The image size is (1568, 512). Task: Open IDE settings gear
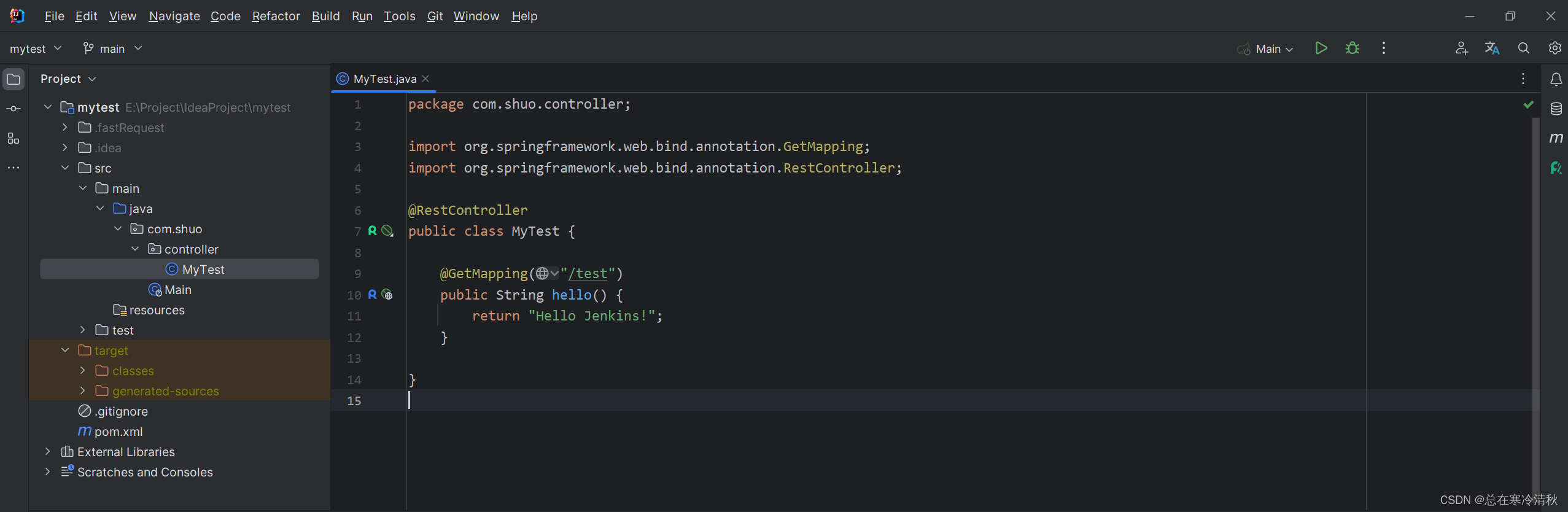(x=1555, y=48)
